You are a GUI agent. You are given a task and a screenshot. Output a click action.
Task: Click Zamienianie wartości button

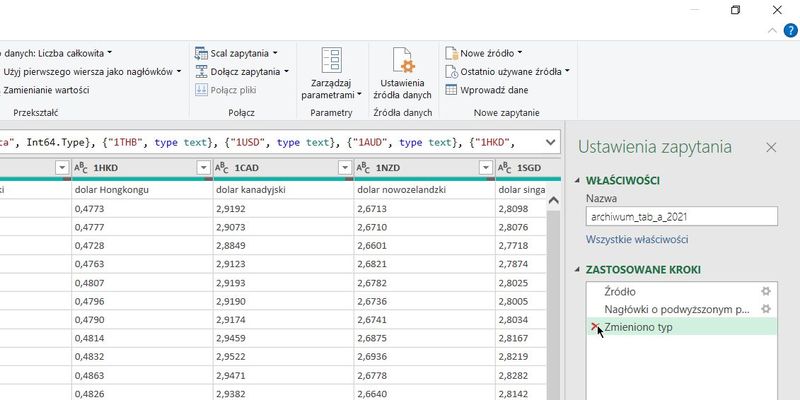coord(46,90)
